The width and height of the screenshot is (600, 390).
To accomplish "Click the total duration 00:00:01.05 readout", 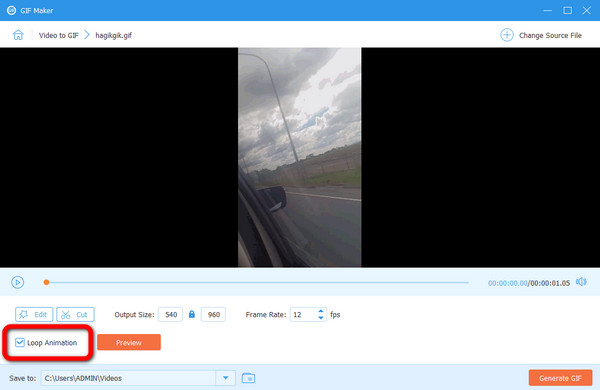I will tap(550, 283).
